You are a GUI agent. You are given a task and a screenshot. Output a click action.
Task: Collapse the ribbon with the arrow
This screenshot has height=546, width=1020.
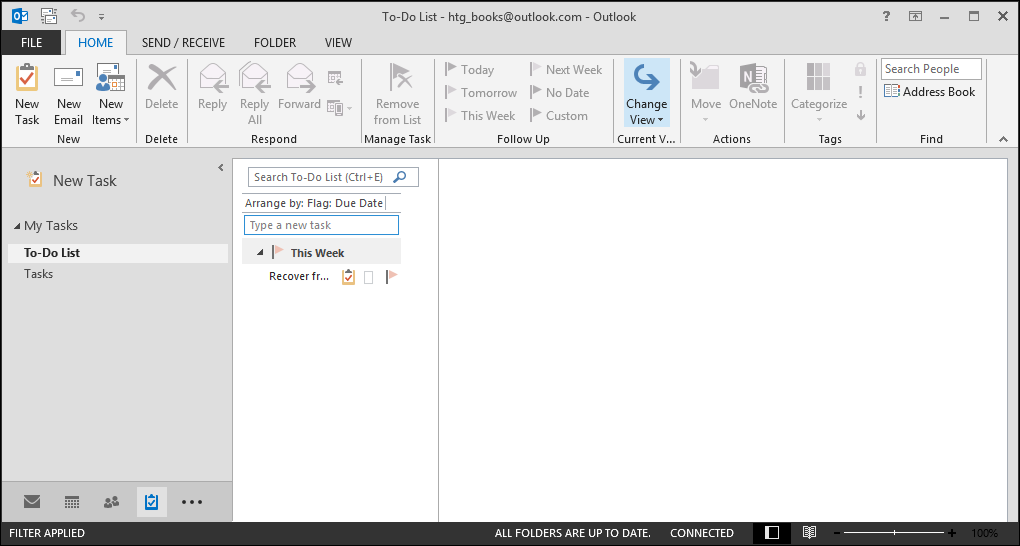pyautogui.click(x=1003, y=139)
